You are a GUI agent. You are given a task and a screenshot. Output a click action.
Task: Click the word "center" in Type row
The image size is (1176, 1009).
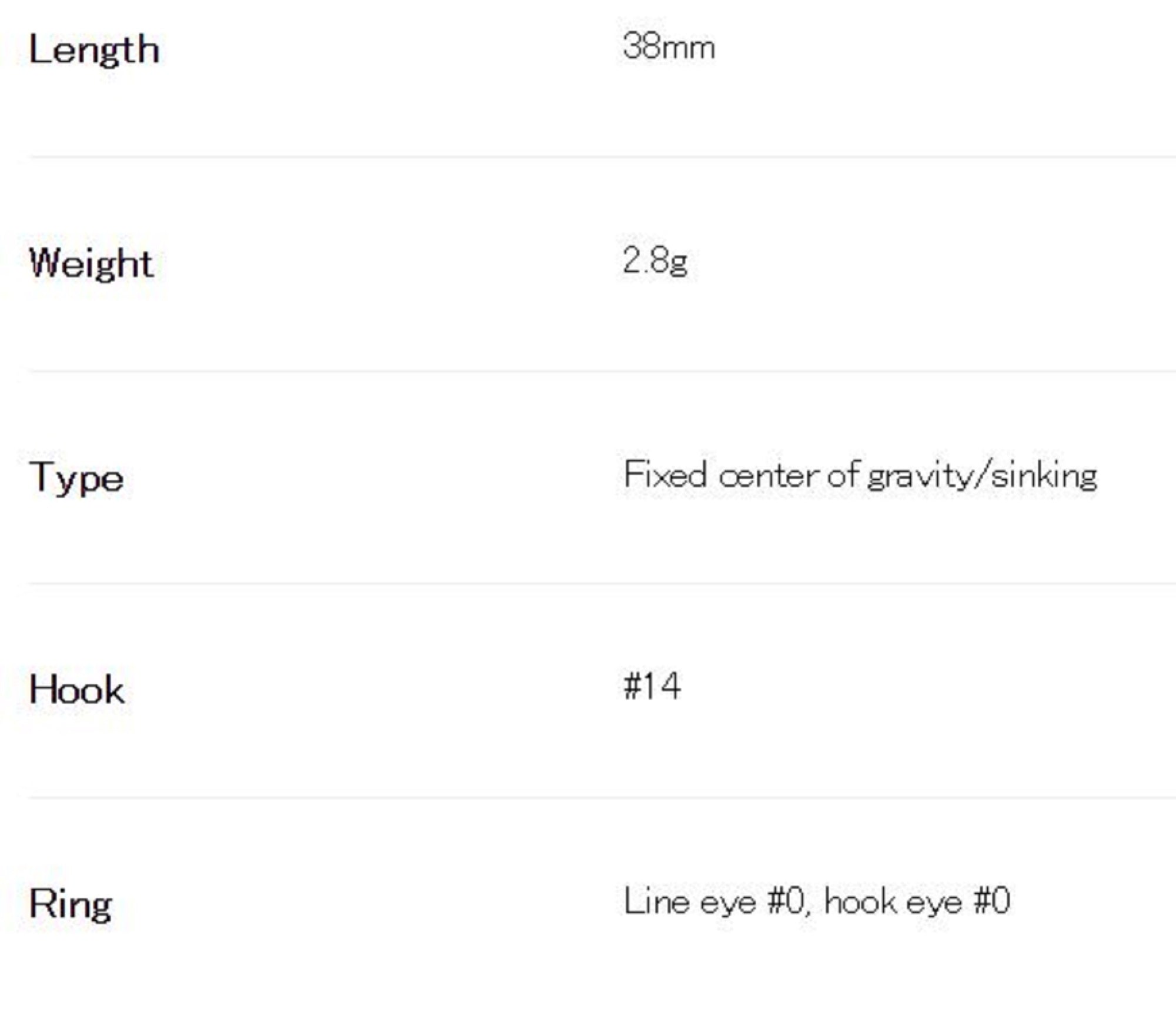pos(769,476)
